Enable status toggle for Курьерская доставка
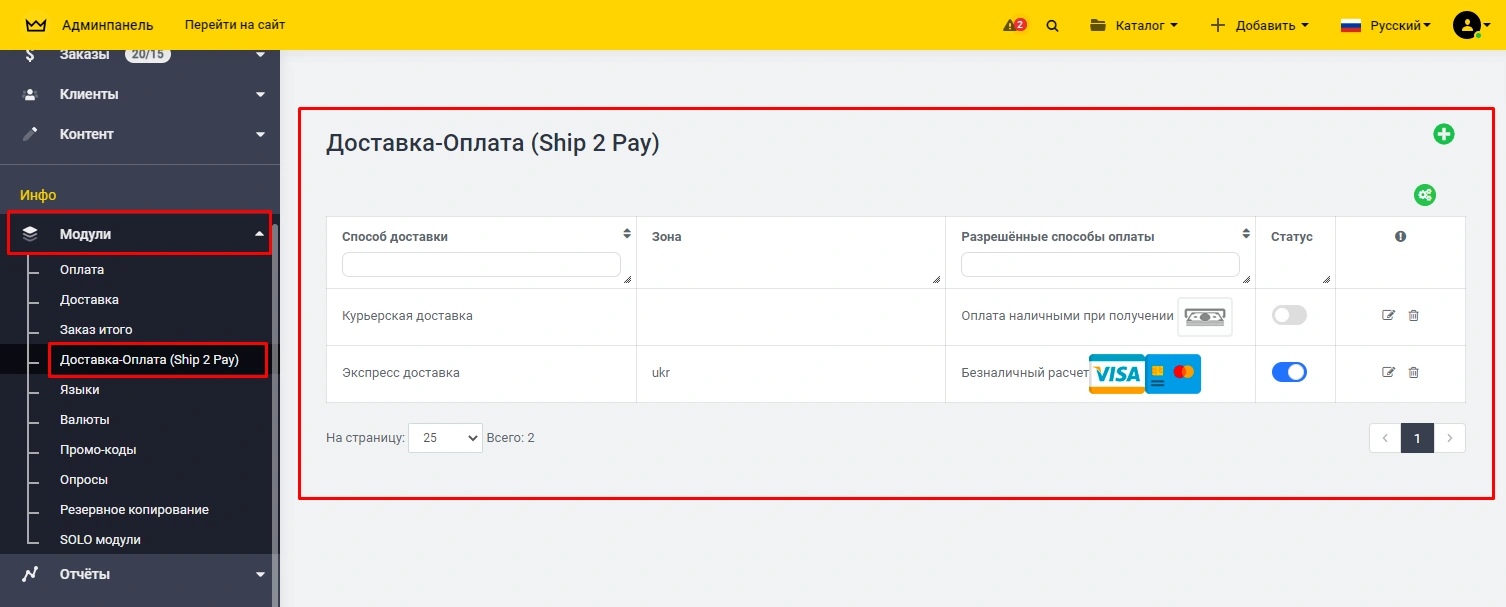This screenshot has width=1506, height=607. pos(1289,316)
